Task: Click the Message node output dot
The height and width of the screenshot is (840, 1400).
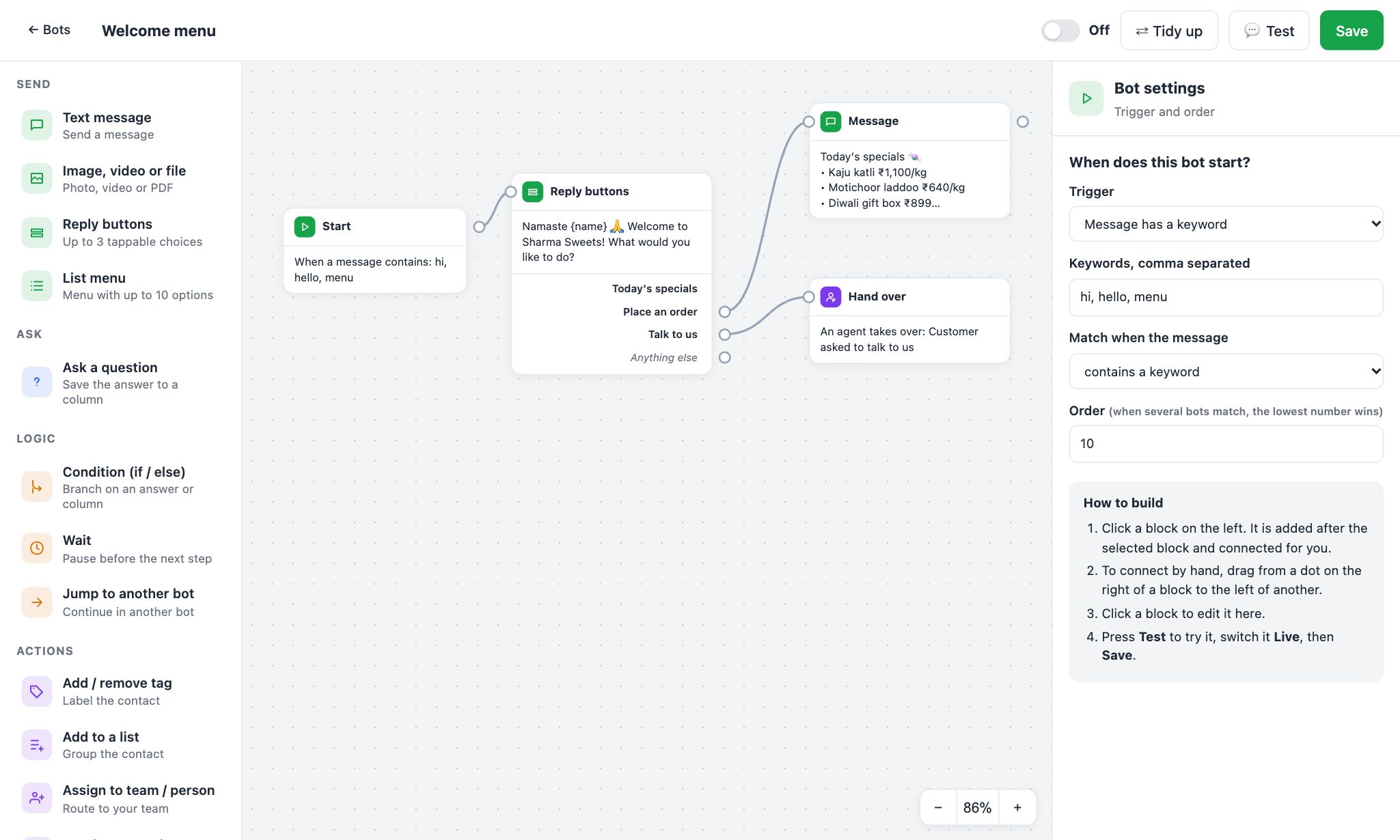Action: pyautogui.click(x=1023, y=122)
